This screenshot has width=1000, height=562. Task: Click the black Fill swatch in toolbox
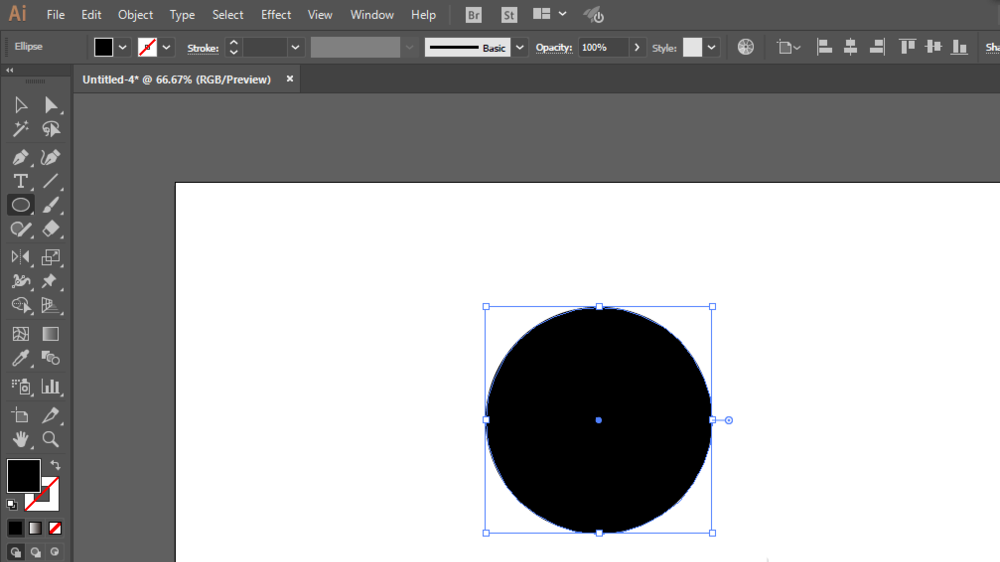coord(24,476)
